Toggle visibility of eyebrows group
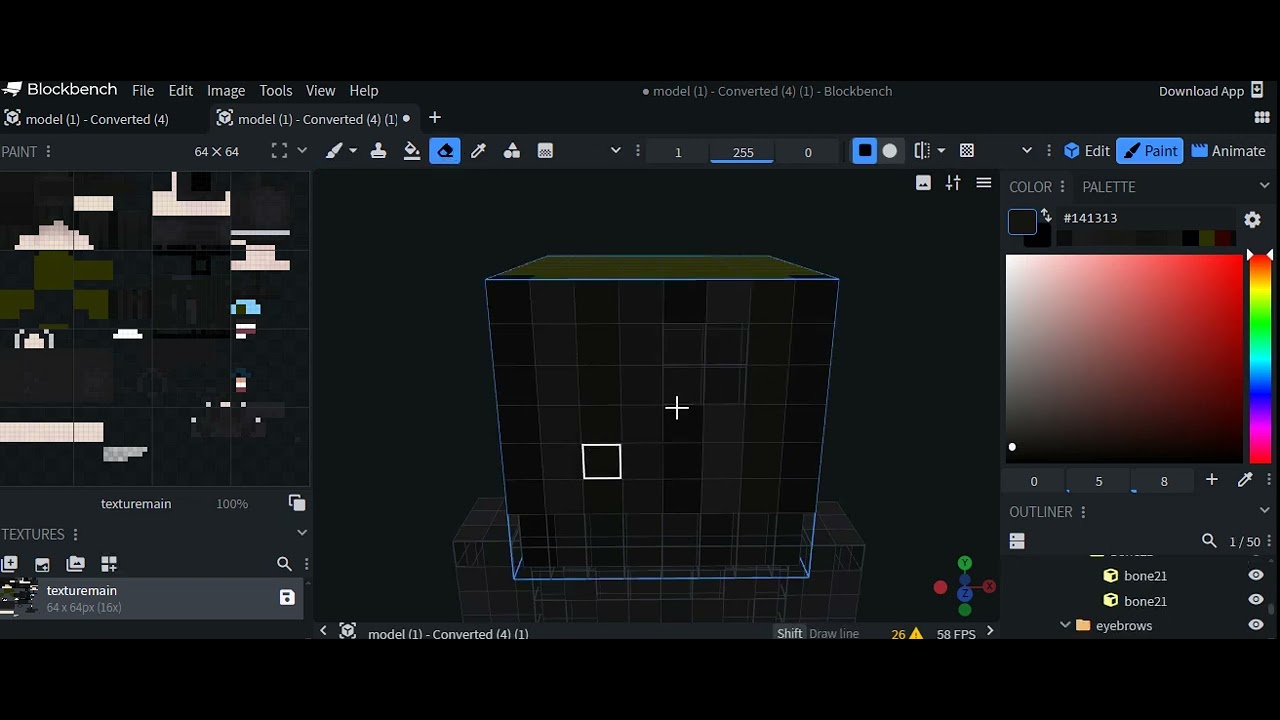This screenshot has width=1280, height=720. [1256, 625]
